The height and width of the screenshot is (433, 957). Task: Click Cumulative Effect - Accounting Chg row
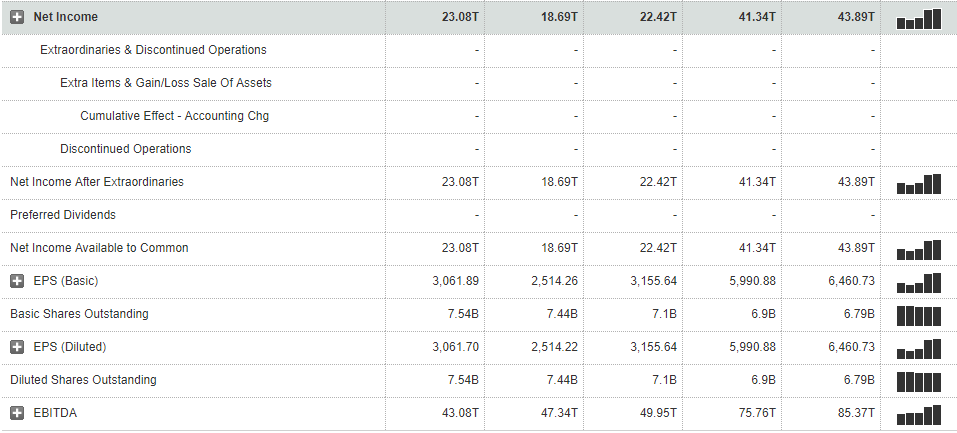pos(174,116)
